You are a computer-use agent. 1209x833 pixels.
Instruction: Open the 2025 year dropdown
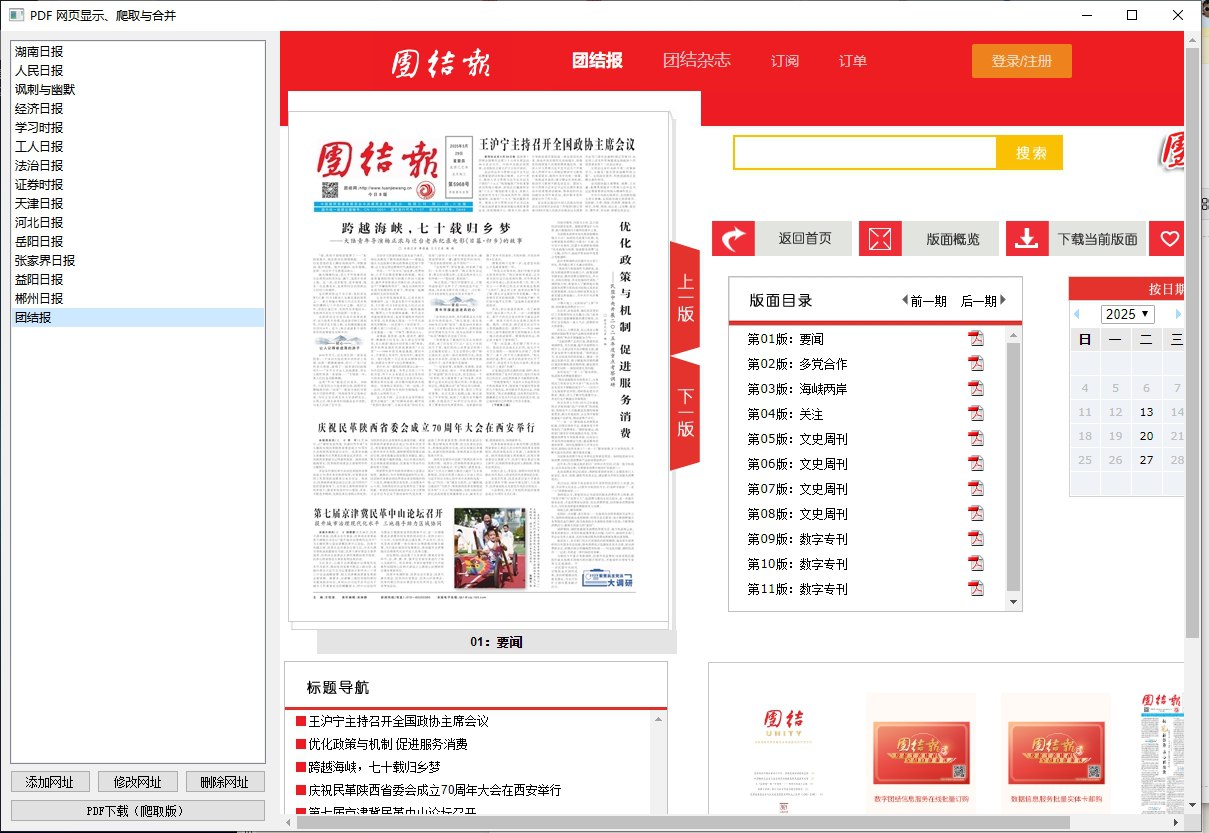(1127, 313)
